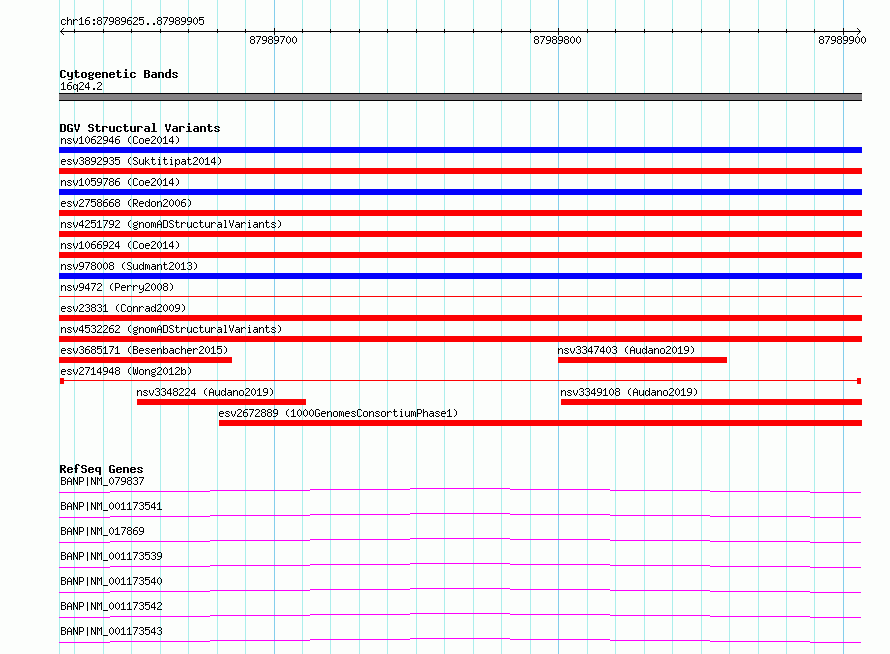This screenshot has height=654, width=890.
Task: Click the gray 16q24.2 cytogenetic band bar
Action: click(x=460, y=97)
